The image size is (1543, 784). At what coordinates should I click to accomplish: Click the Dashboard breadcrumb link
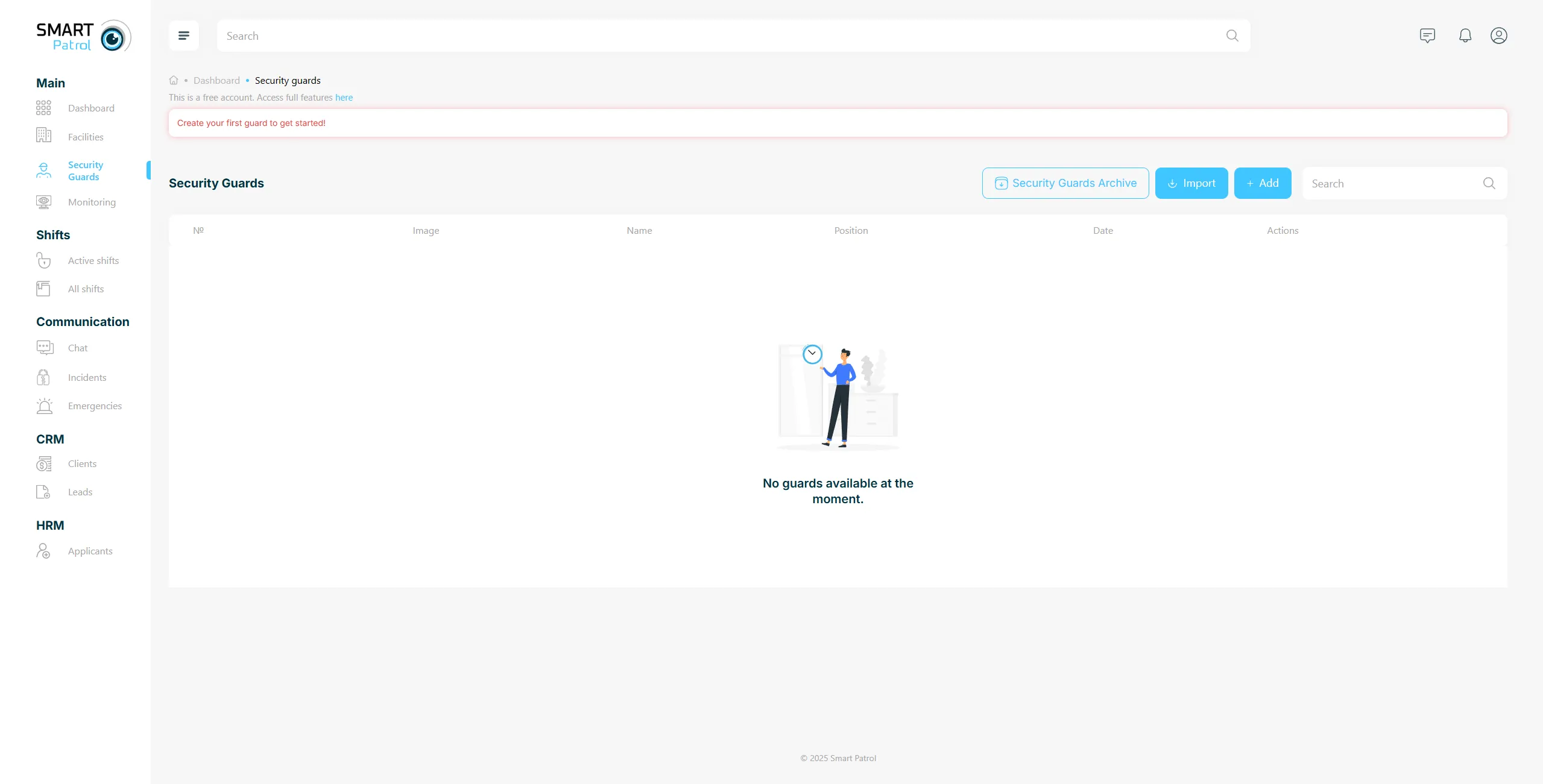216,80
